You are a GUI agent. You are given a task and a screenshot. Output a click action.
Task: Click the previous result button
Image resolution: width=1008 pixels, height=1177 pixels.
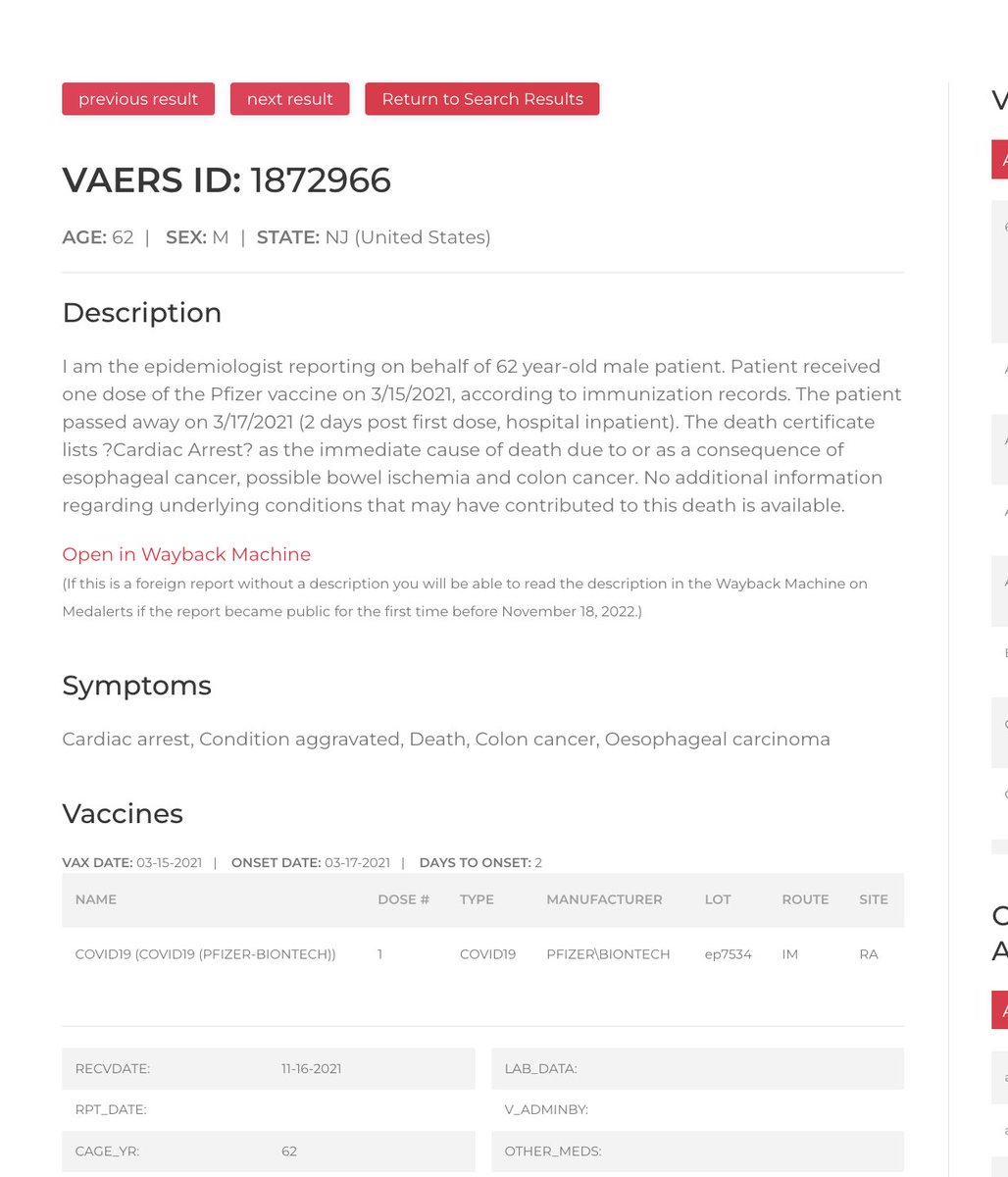coord(138,99)
